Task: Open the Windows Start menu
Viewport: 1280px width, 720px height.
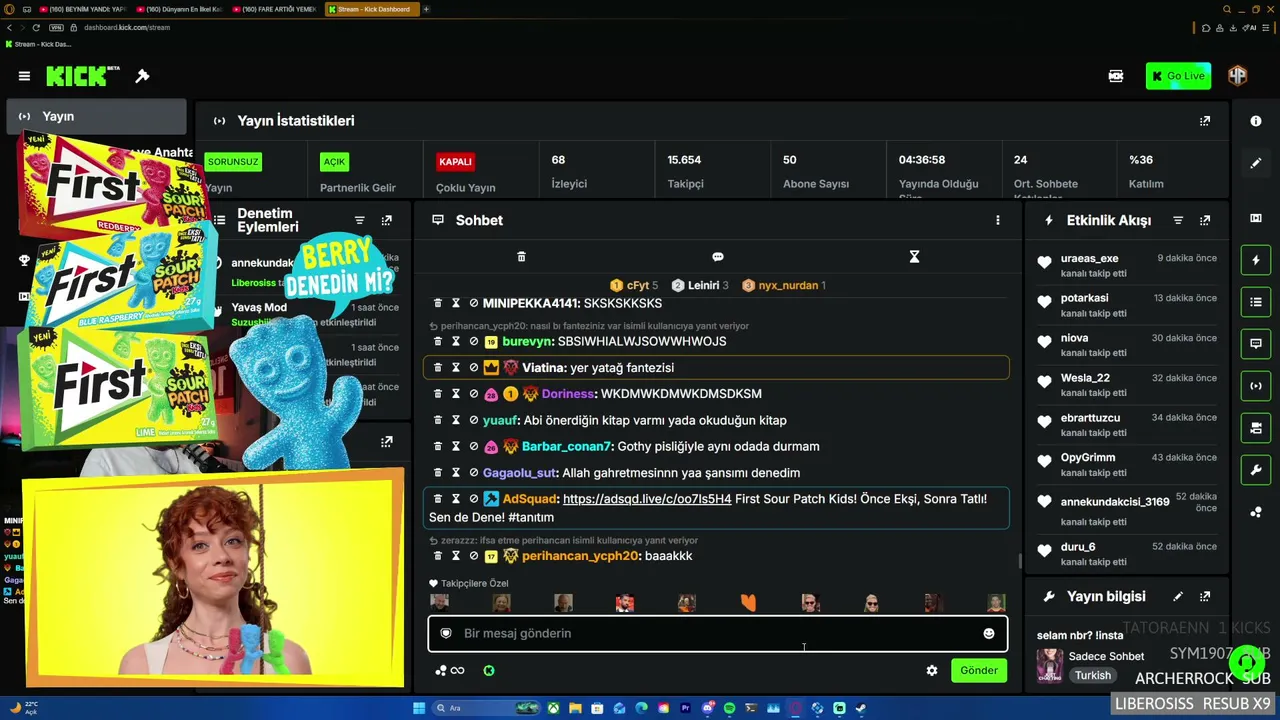Action: pyautogui.click(x=419, y=708)
